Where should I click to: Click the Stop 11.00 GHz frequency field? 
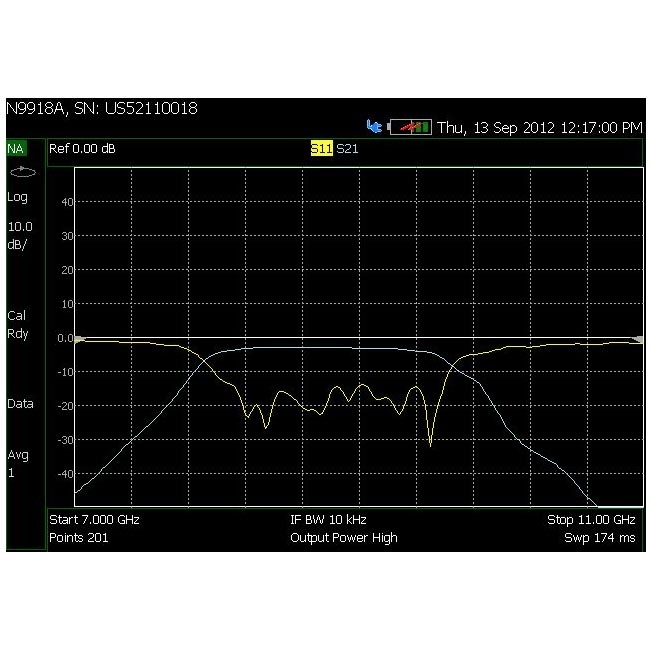tap(590, 521)
